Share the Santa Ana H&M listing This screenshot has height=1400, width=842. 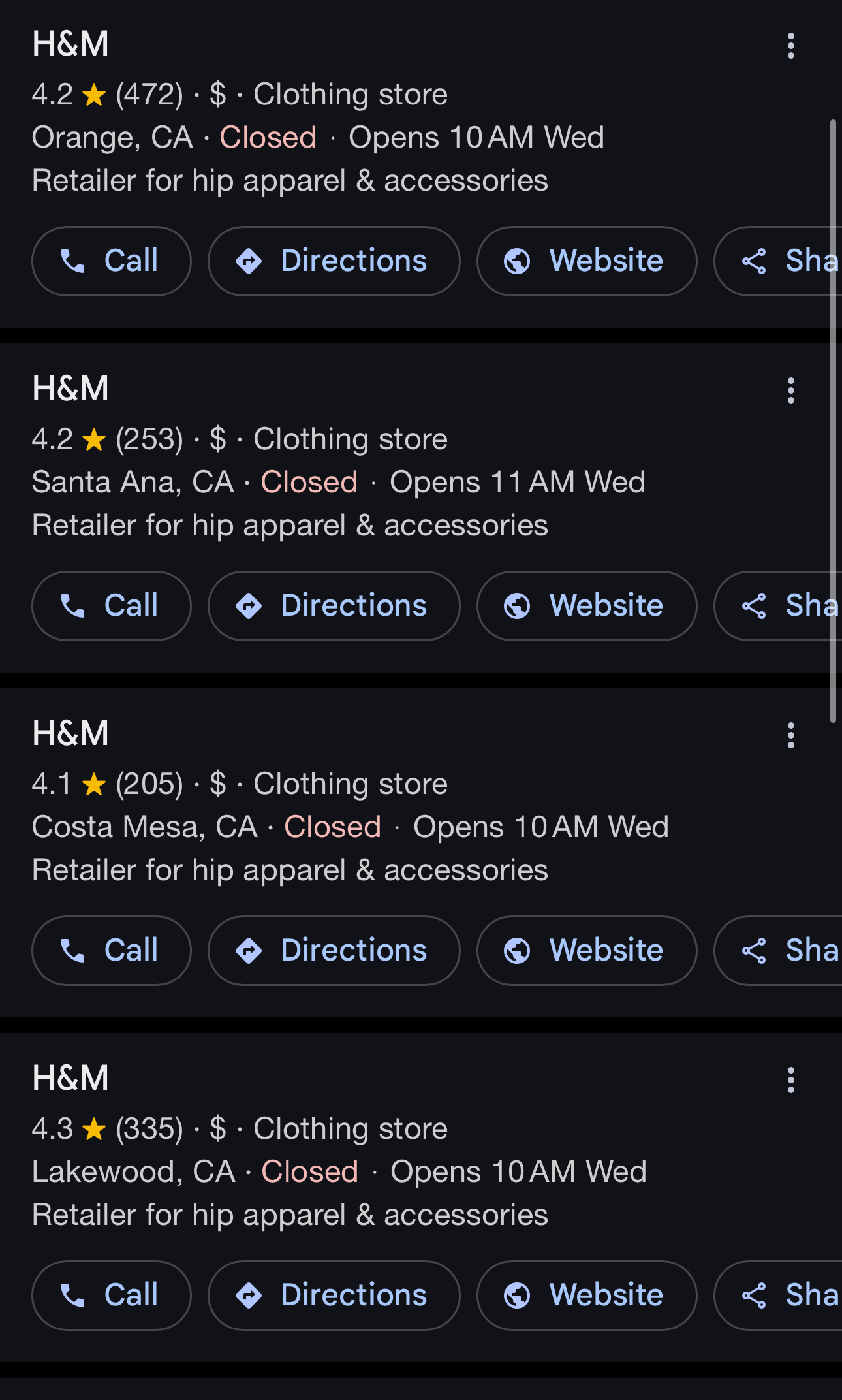[x=783, y=606]
